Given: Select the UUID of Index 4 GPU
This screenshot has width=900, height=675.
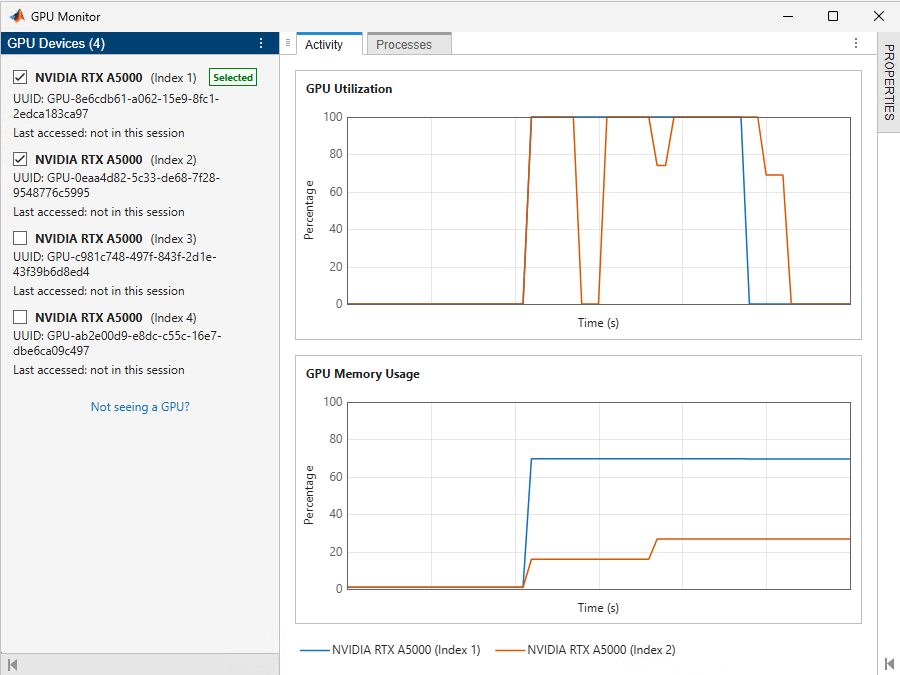Looking at the screenshot, I should [x=117, y=343].
